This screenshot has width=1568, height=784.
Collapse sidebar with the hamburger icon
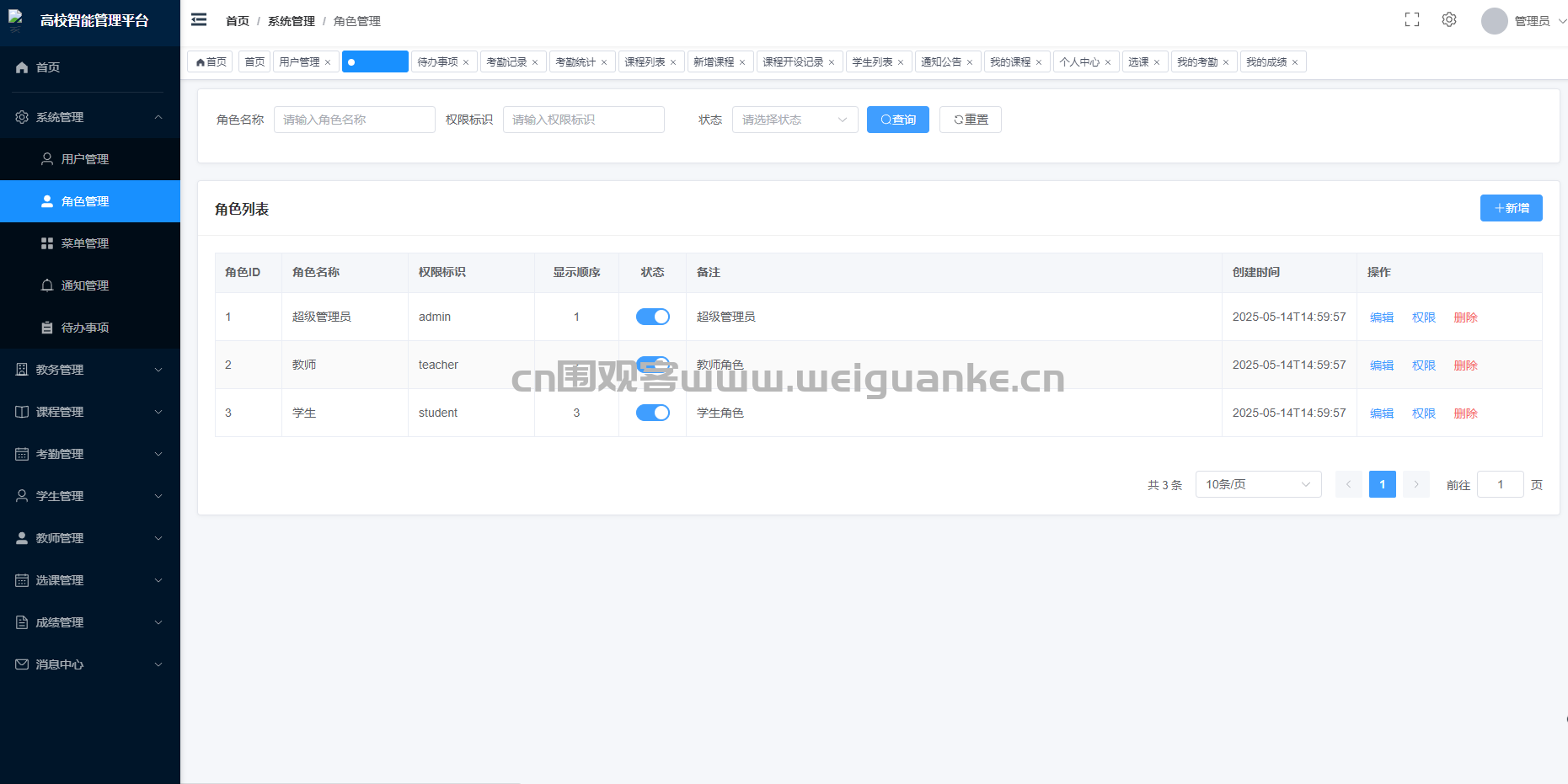coord(199,20)
